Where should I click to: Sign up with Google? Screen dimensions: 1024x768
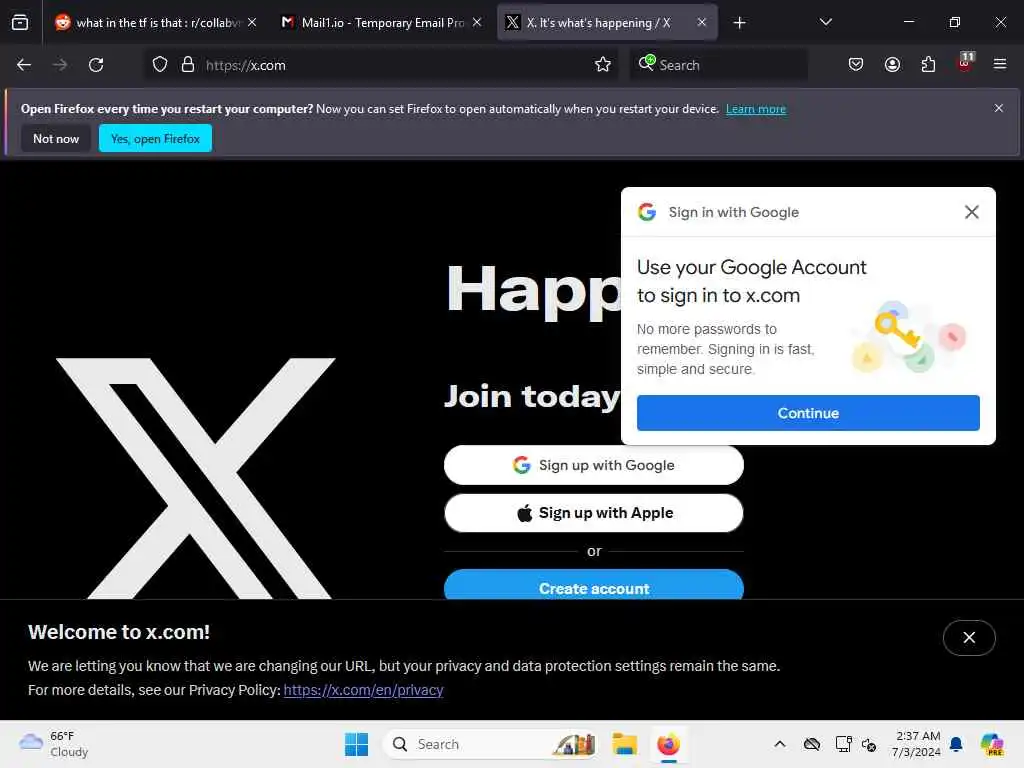click(x=594, y=465)
